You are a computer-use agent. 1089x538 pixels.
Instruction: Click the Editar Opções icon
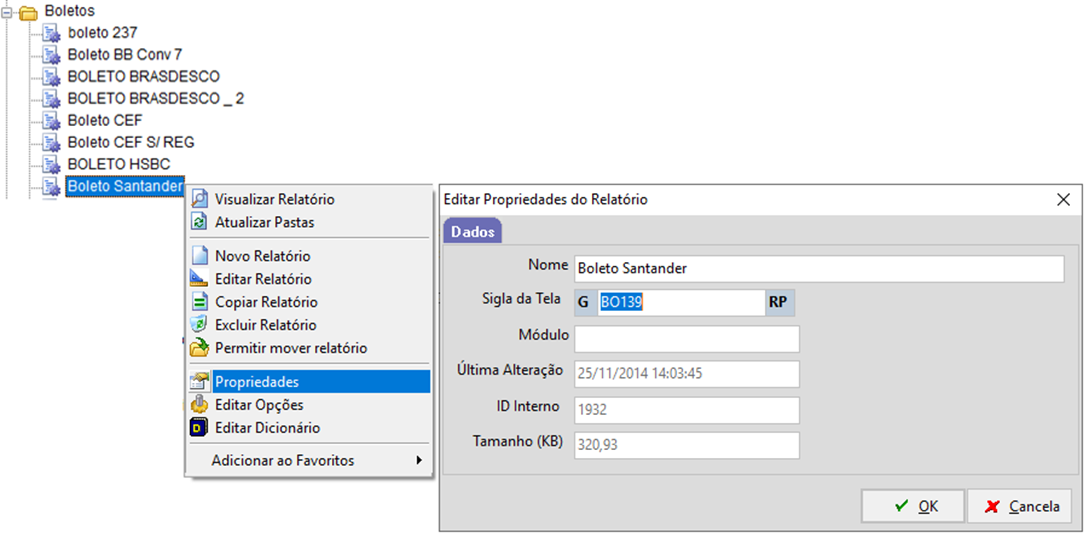click(199, 405)
